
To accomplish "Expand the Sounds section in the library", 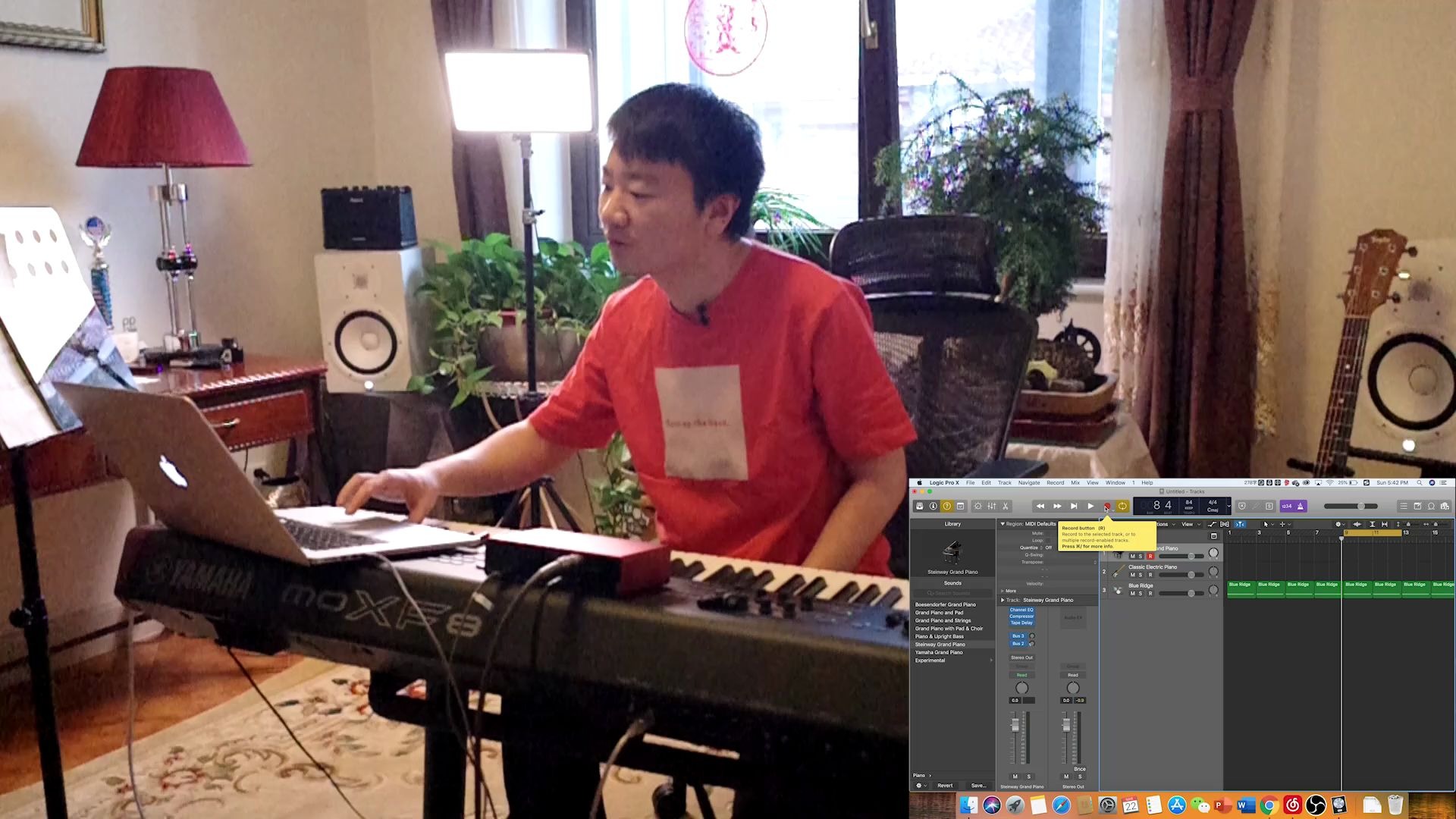I will 952,583.
